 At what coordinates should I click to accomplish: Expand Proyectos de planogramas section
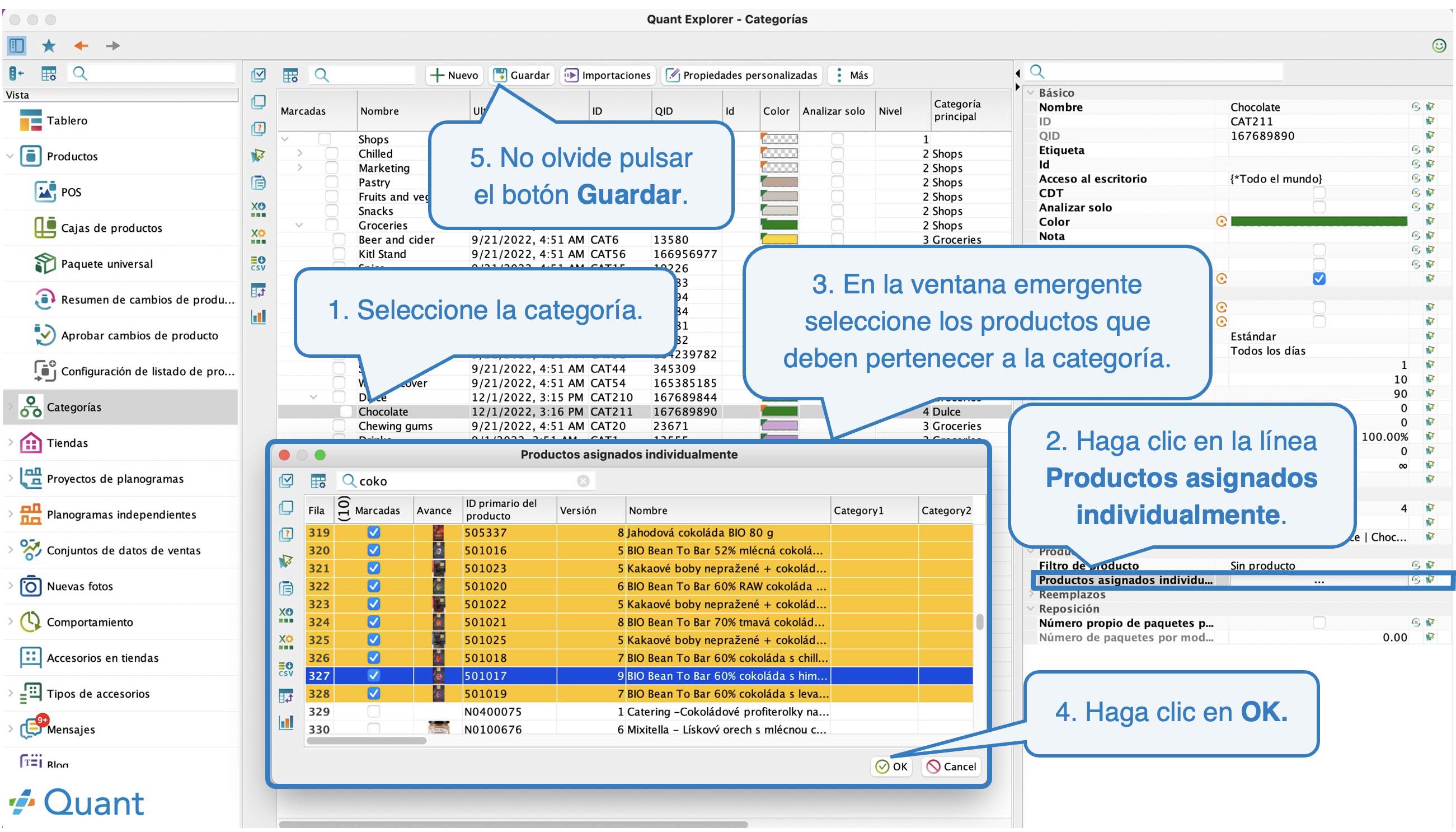coord(10,478)
